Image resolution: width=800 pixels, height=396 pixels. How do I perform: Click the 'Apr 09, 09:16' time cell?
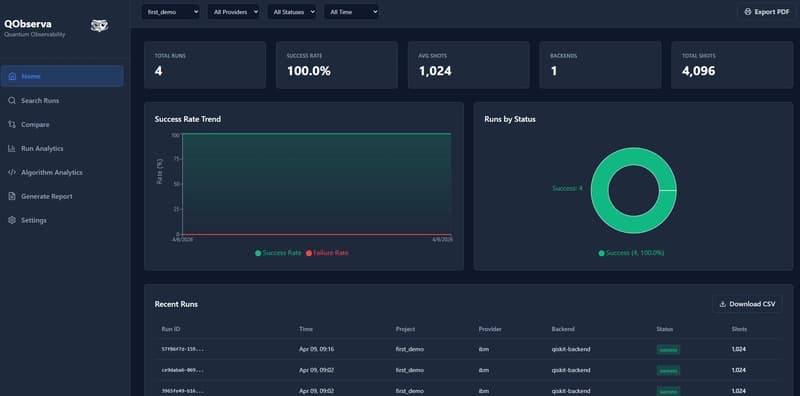point(316,349)
